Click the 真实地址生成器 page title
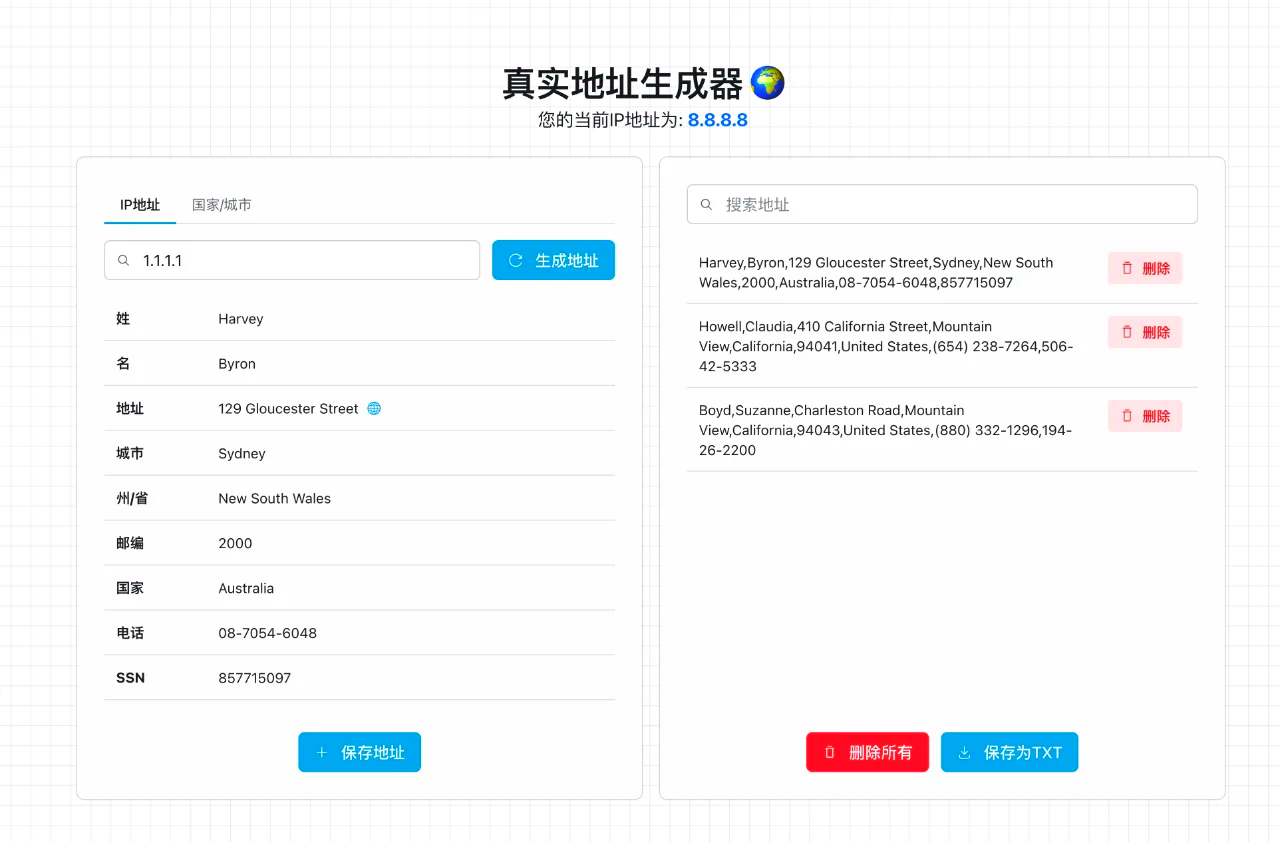The width and height of the screenshot is (1280, 842). coord(623,84)
